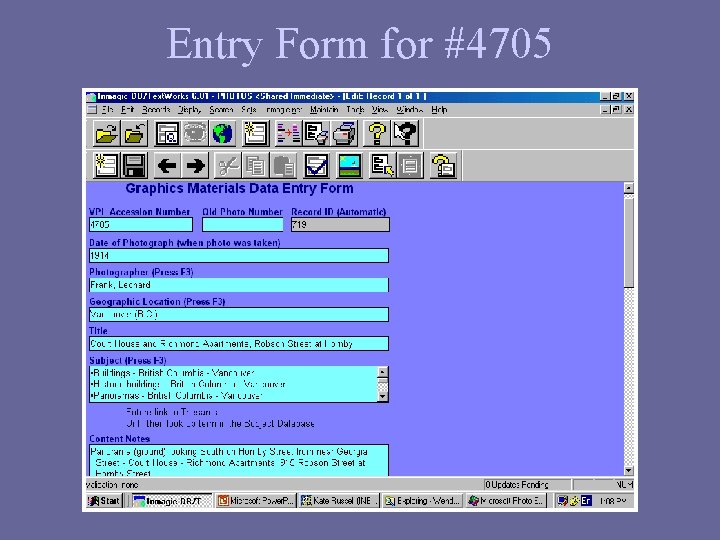This screenshot has height=540, width=720.
Task: Open the Records menu
Action: click(156, 110)
